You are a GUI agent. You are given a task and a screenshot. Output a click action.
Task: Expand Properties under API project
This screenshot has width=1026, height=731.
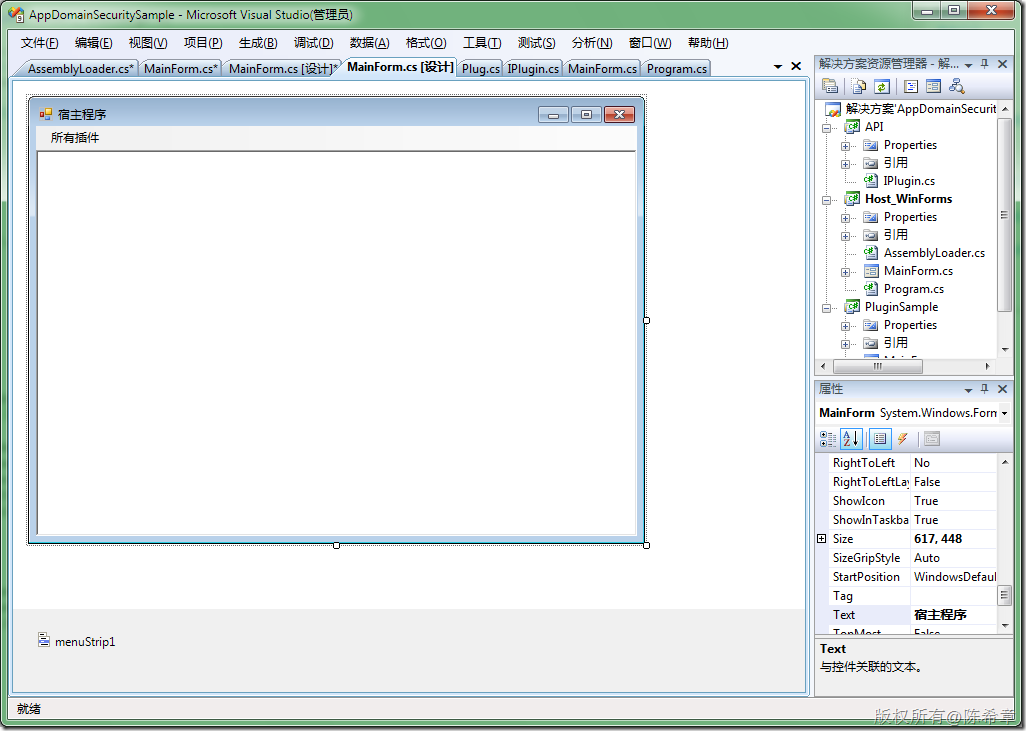point(845,146)
